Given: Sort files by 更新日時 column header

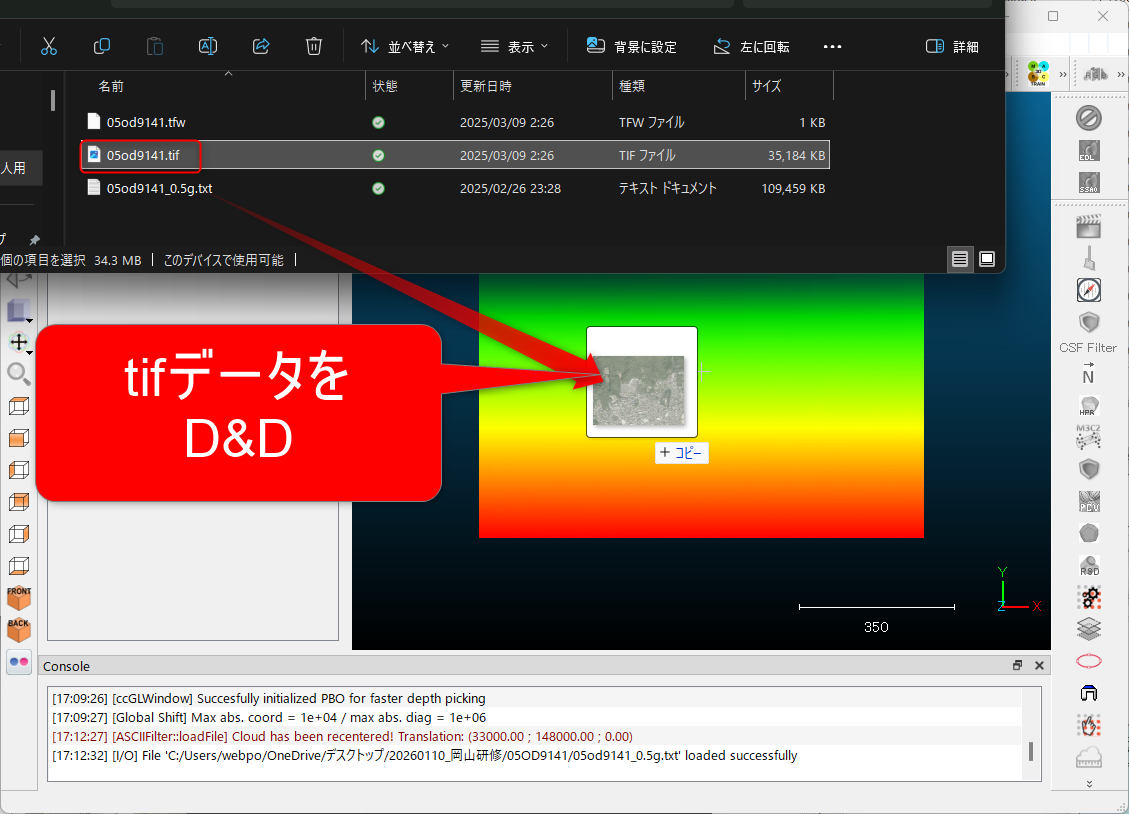Looking at the screenshot, I should pyautogui.click(x=486, y=87).
